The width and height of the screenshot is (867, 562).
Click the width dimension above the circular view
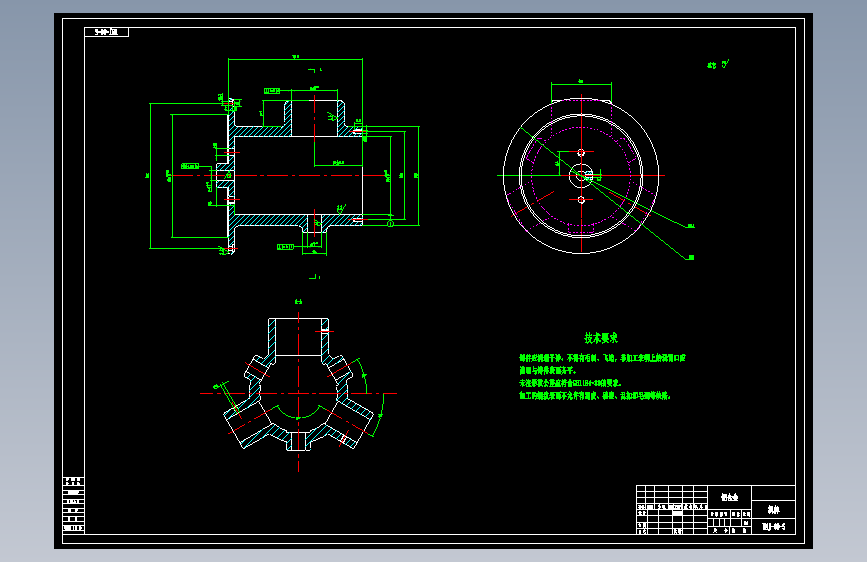[x=581, y=83]
